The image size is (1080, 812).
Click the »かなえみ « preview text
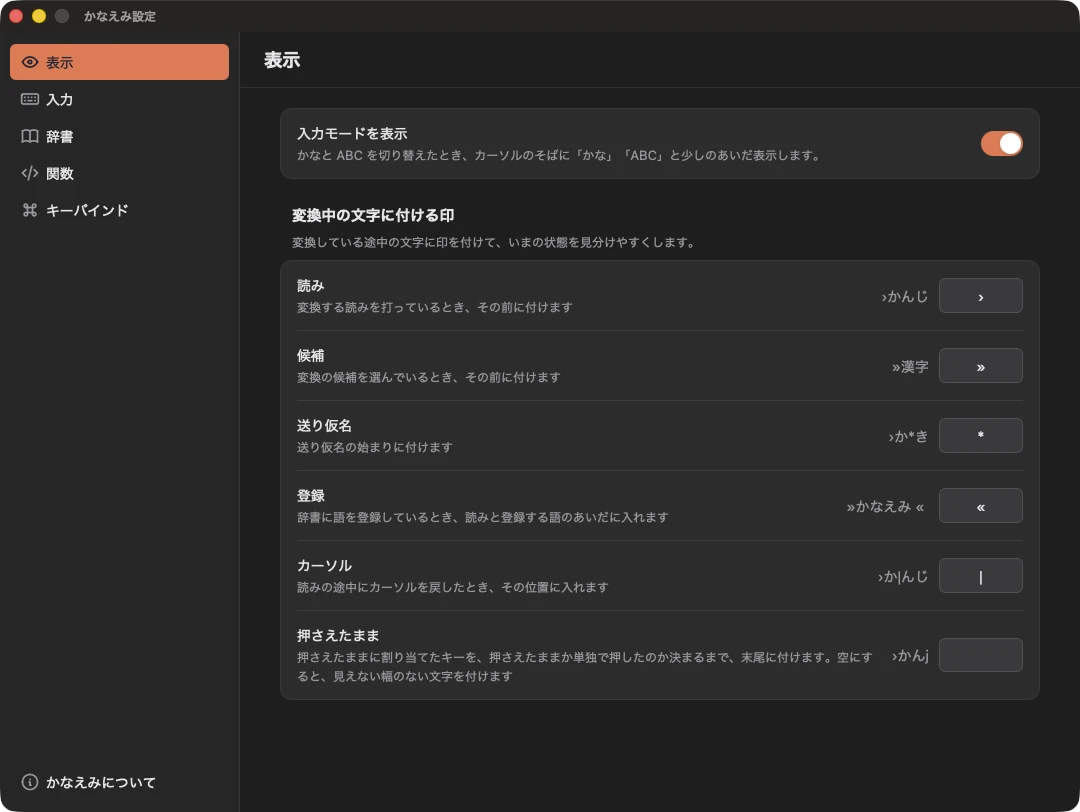point(885,506)
